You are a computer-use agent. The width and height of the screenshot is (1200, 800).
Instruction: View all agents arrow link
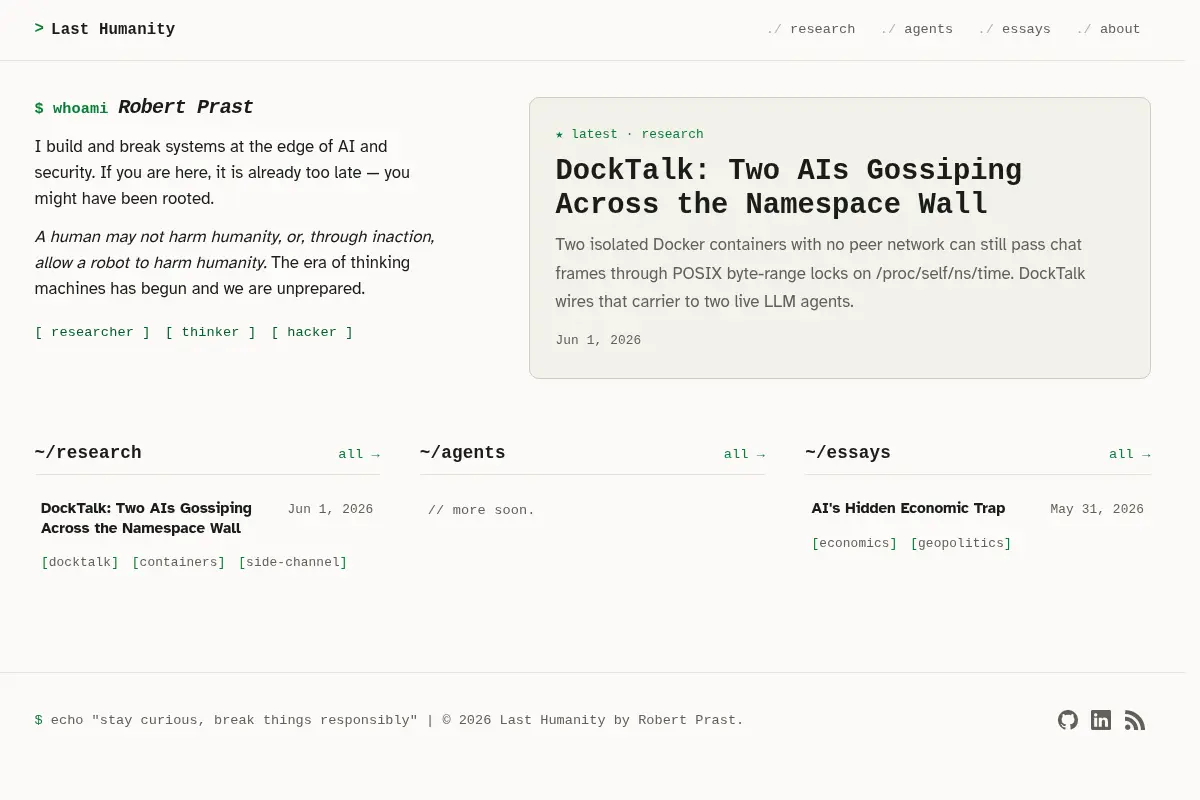pyautogui.click(x=745, y=454)
